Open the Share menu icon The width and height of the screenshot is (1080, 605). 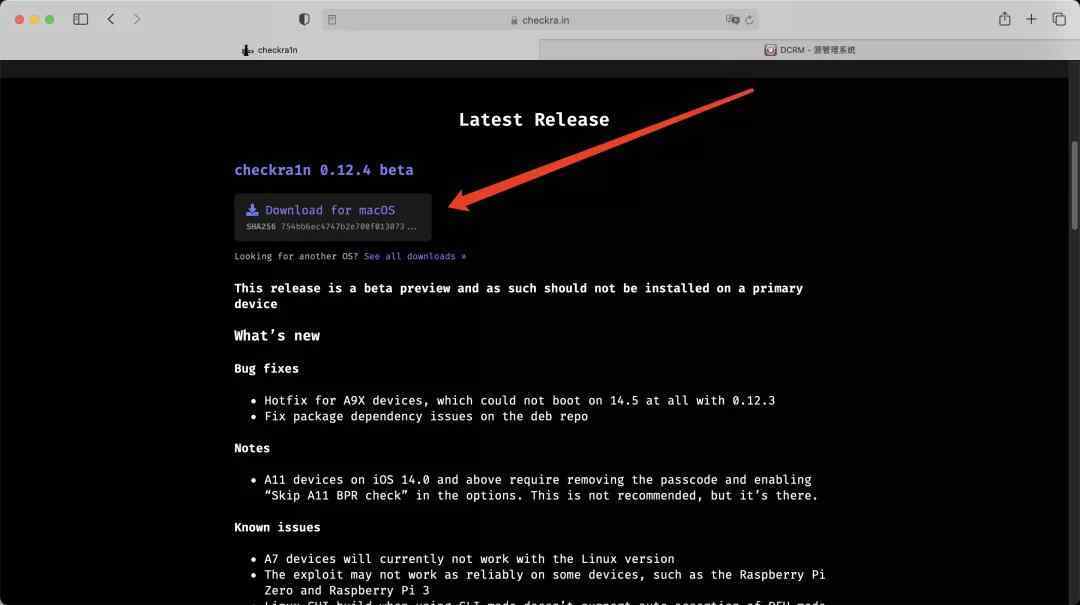pyautogui.click(x=1004, y=19)
